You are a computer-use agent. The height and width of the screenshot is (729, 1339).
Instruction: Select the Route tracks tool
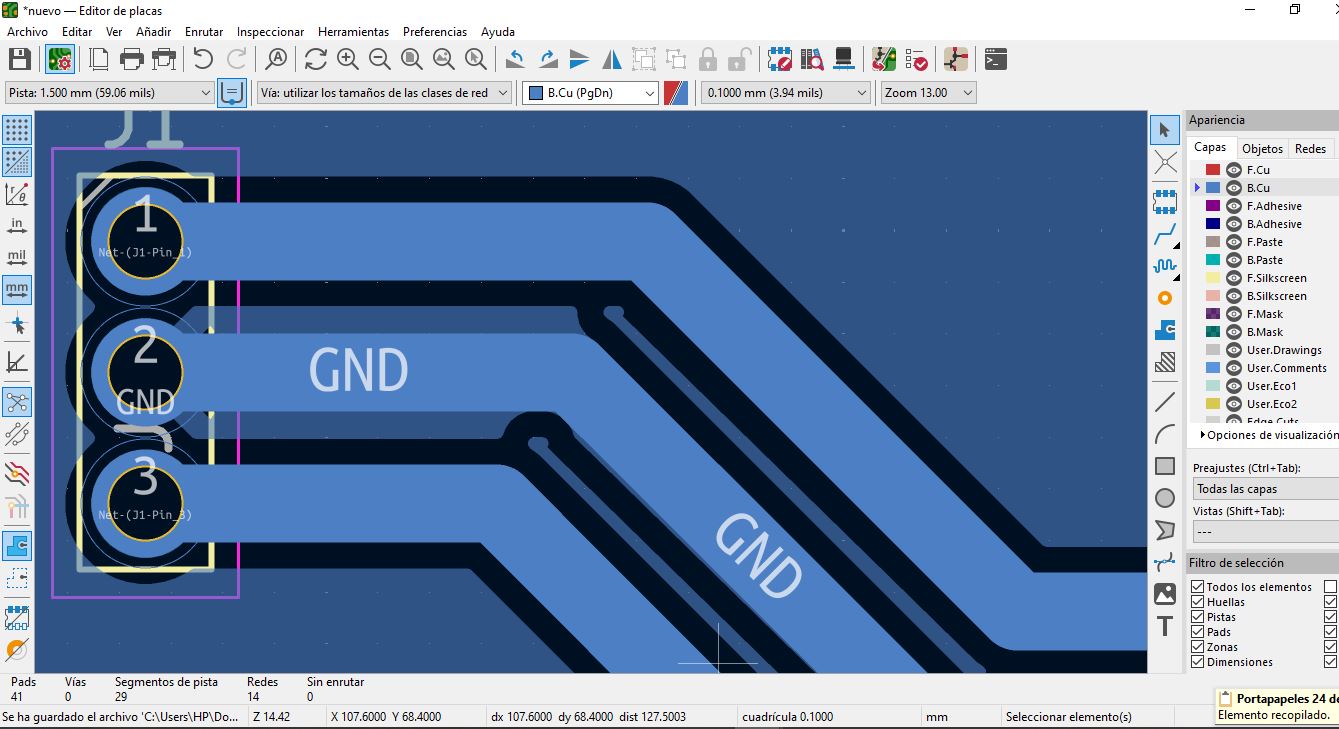point(1165,235)
